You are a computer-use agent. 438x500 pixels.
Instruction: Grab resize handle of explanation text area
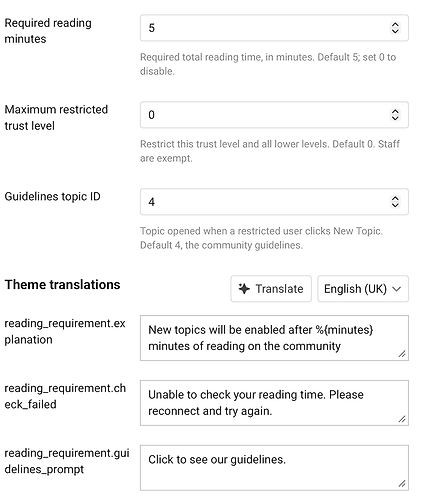click(x=402, y=354)
